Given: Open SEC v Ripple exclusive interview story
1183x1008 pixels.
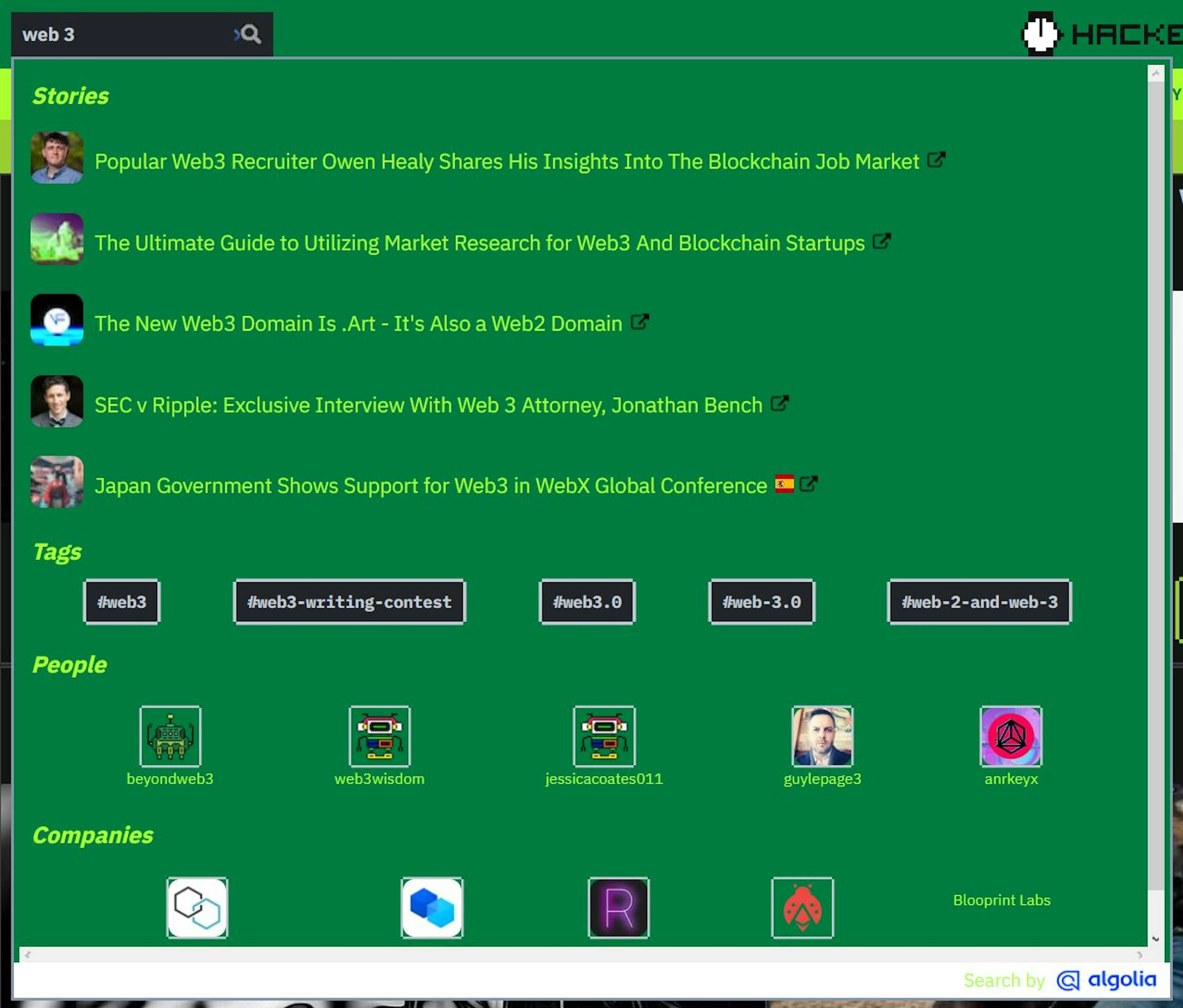Looking at the screenshot, I should pos(428,405).
